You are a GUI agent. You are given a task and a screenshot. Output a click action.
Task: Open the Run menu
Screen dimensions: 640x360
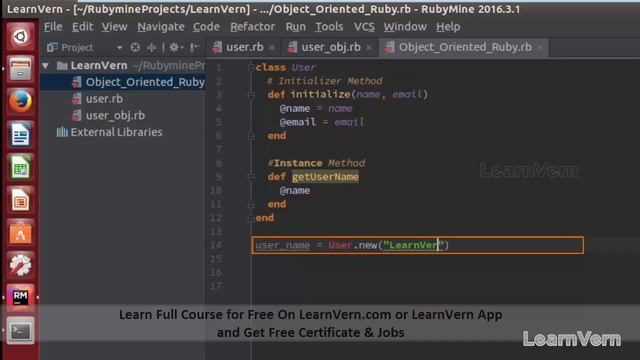pos(296,27)
